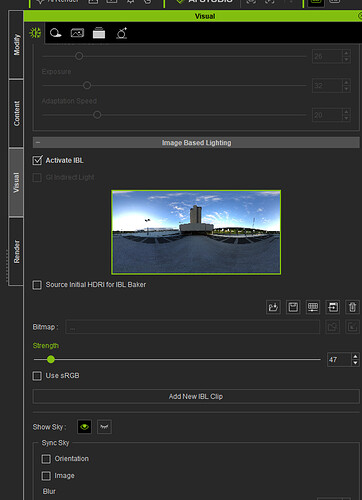
Task: Switch to the Modify side tab
Action: point(16,45)
